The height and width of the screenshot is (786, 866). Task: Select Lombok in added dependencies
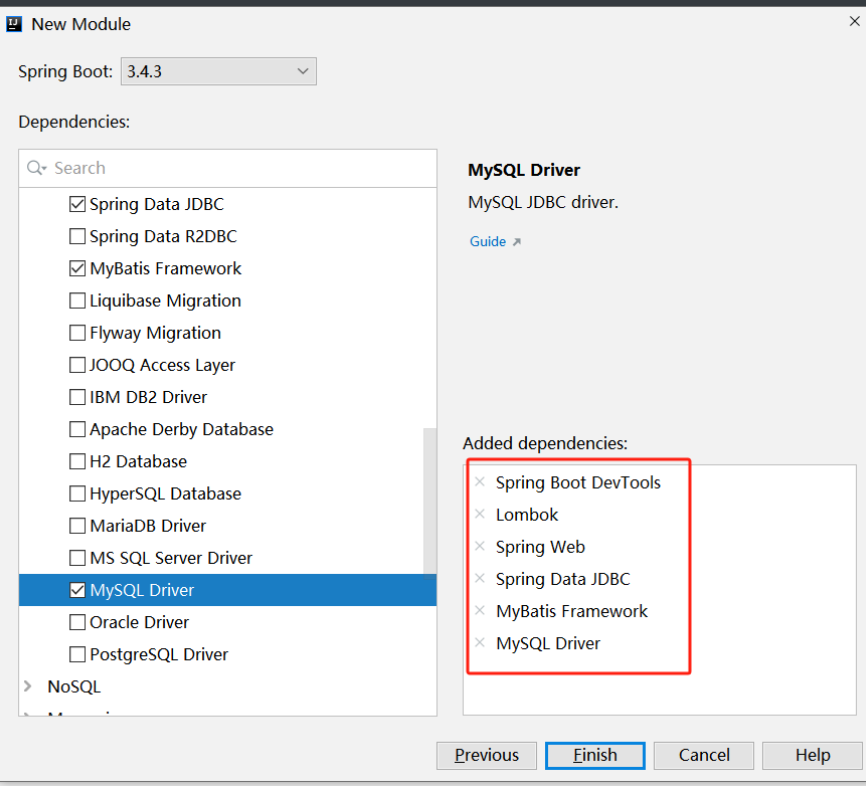coord(527,515)
